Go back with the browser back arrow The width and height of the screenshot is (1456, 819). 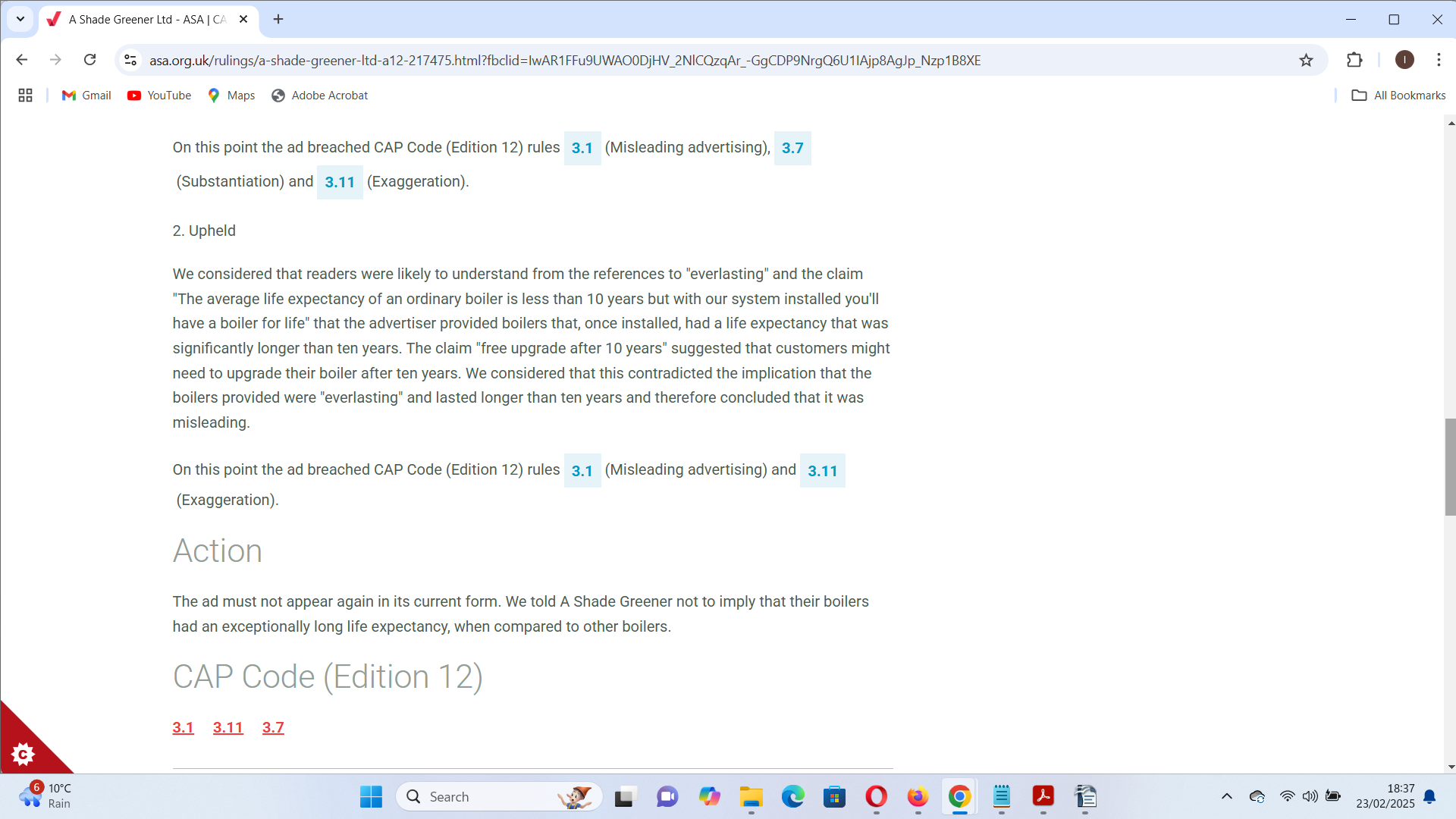pos(21,60)
